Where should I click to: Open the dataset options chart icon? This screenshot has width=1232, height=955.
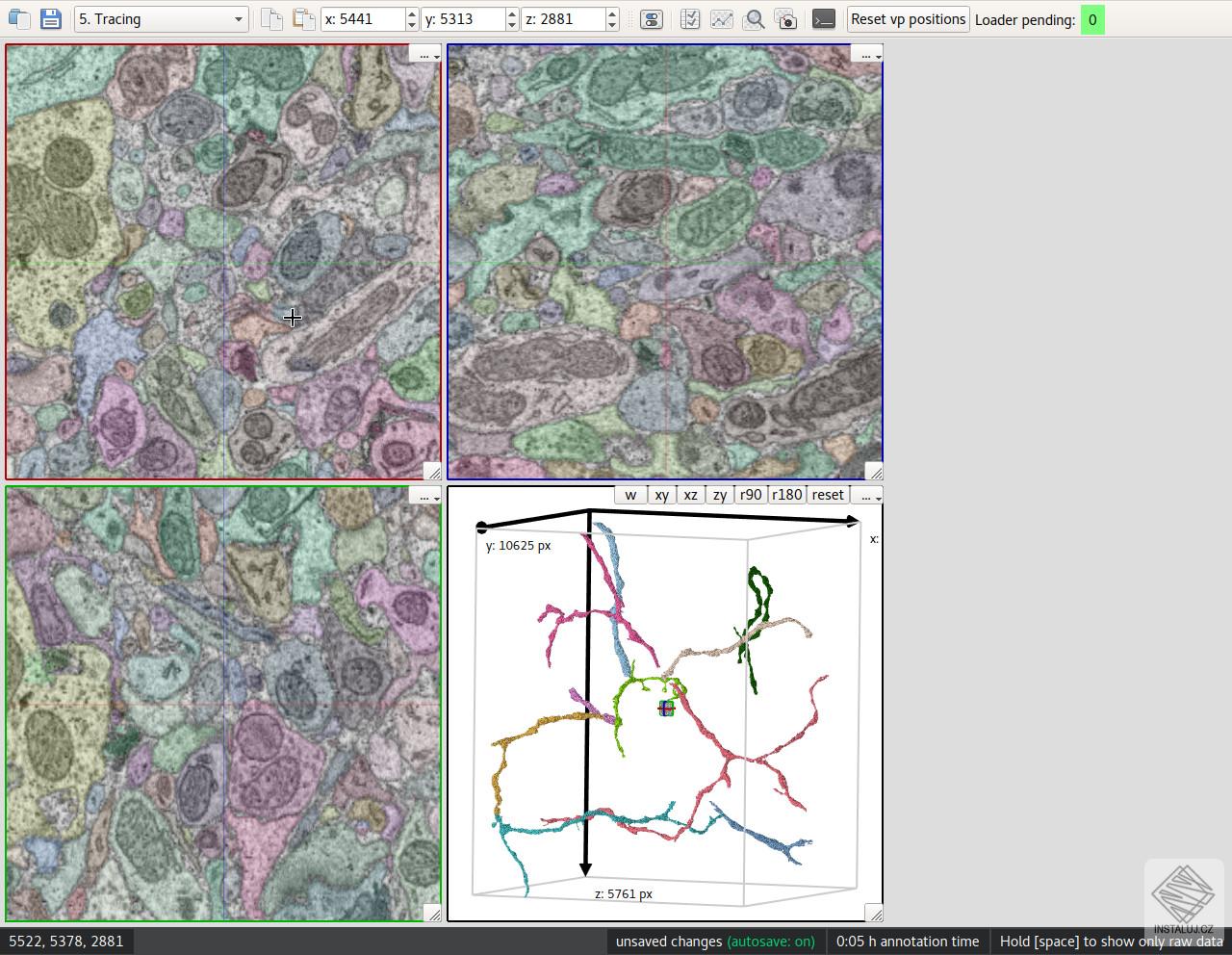coord(721,19)
